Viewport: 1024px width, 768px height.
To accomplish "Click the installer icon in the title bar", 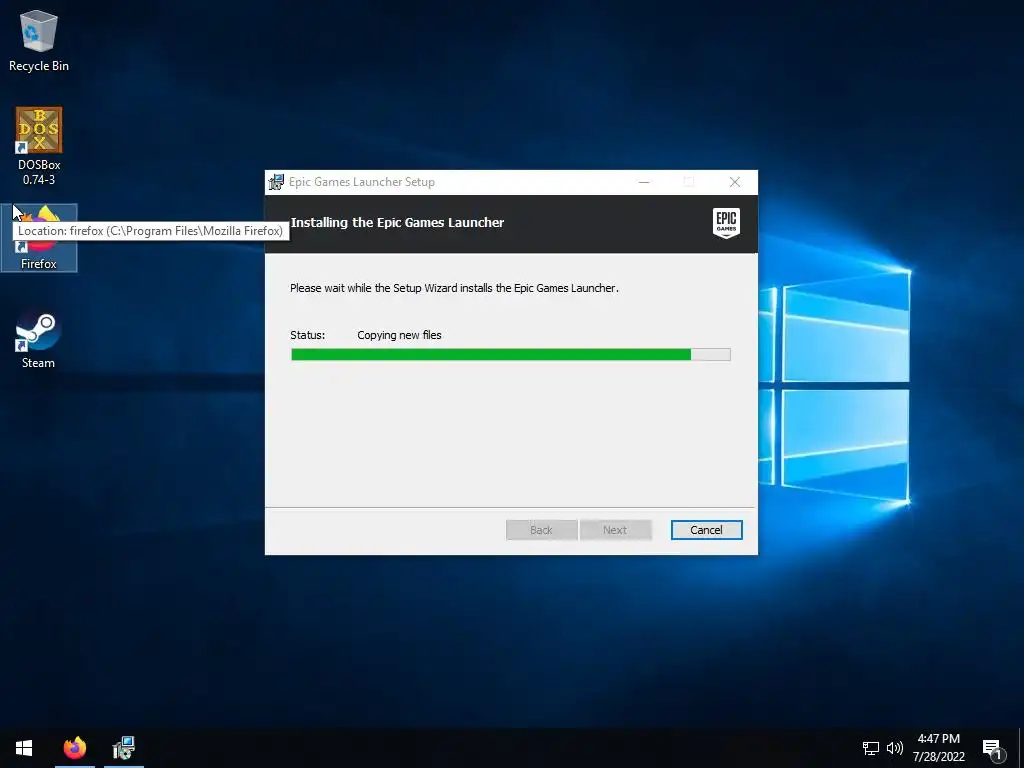I will pos(276,182).
